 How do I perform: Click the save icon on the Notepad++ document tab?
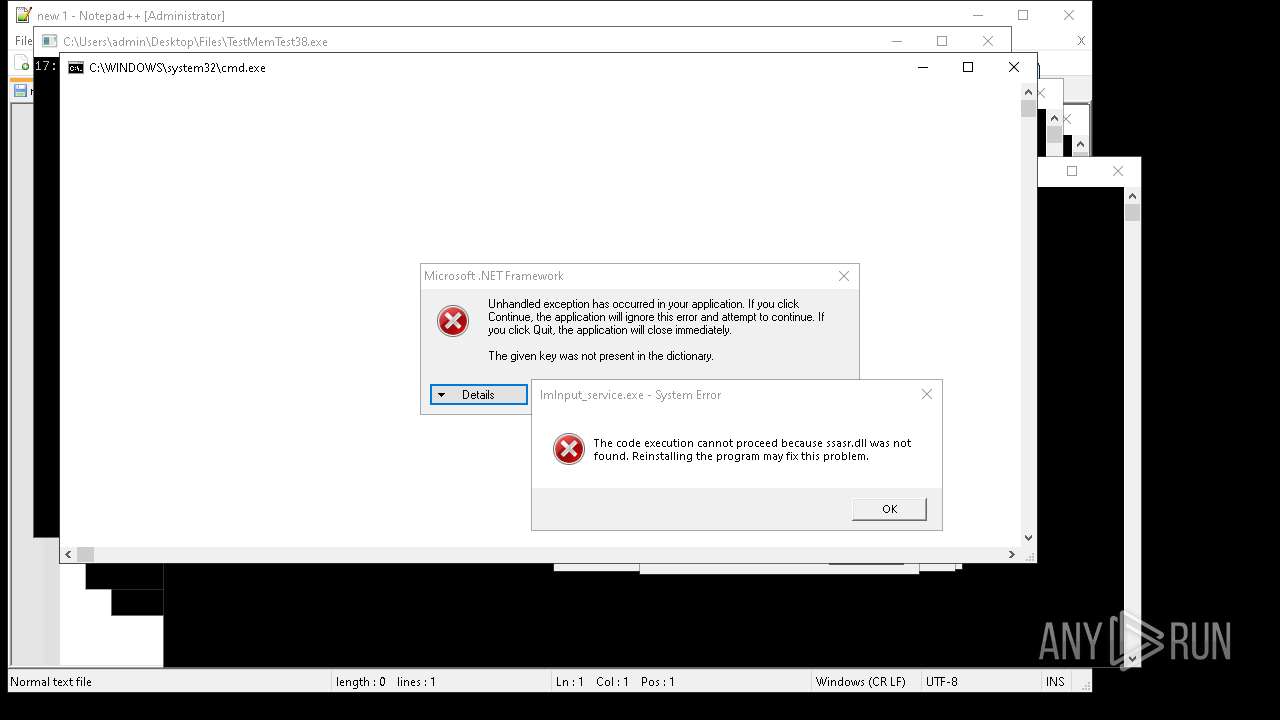pos(21,91)
